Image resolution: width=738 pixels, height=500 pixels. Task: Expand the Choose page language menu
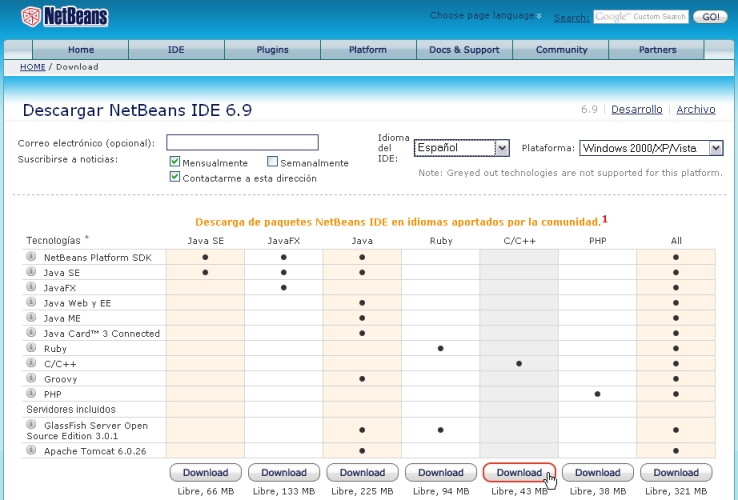click(x=485, y=16)
